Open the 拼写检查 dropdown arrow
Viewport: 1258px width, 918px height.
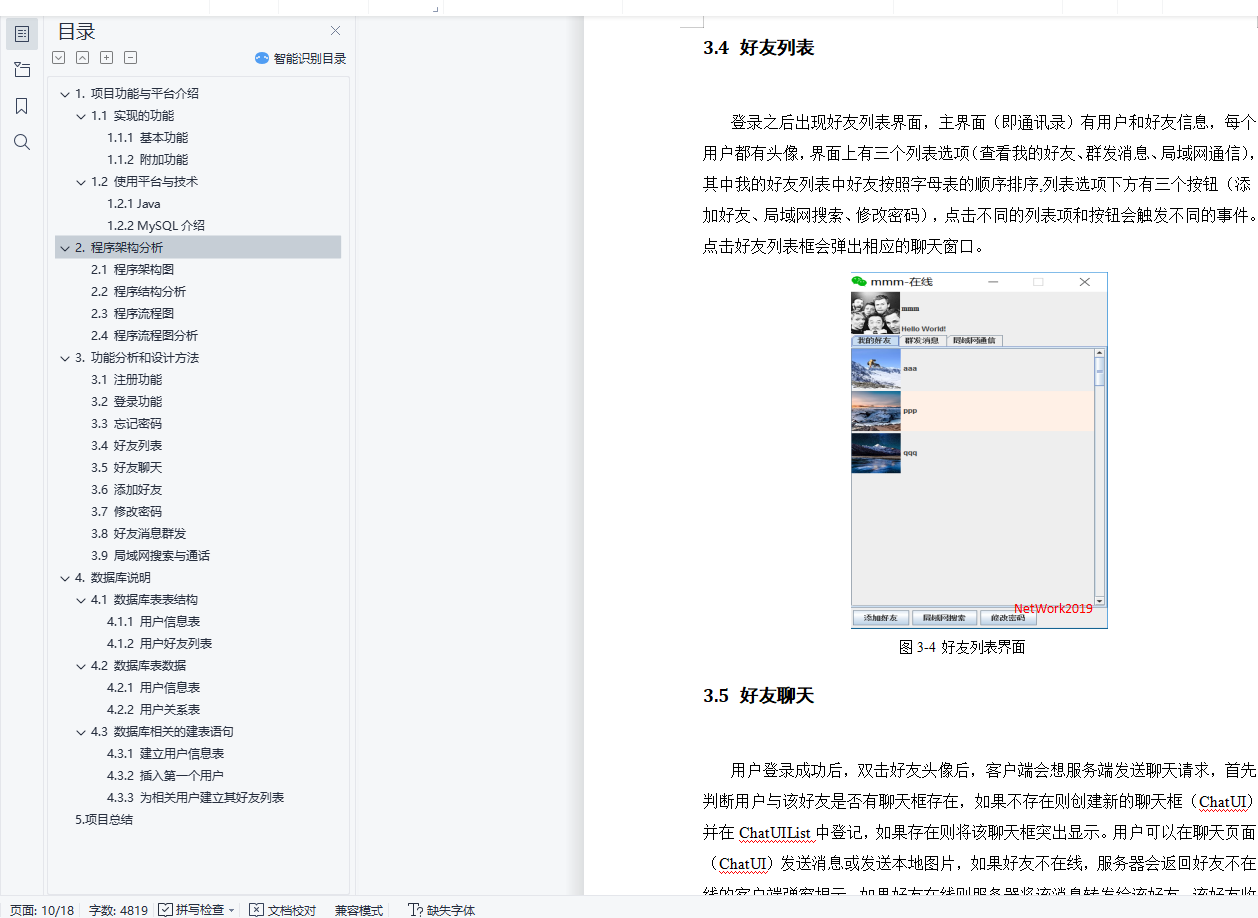[x=232, y=910]
